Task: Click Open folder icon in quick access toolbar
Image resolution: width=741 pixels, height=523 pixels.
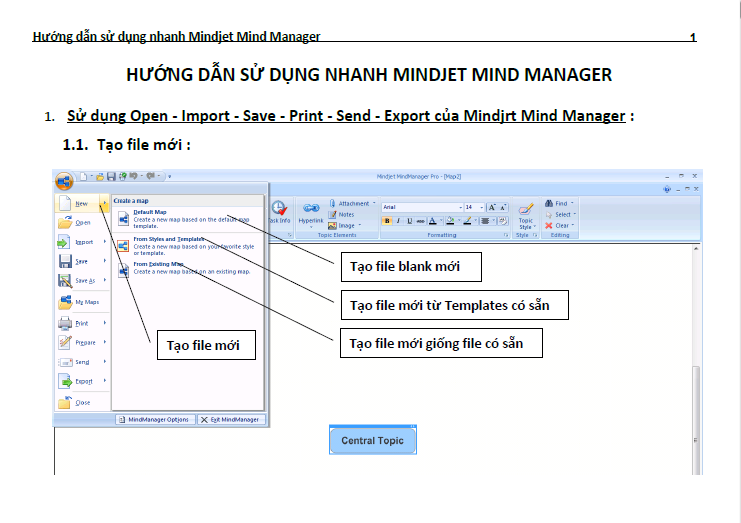Action: pyautogui.click(x=100, y=177)
